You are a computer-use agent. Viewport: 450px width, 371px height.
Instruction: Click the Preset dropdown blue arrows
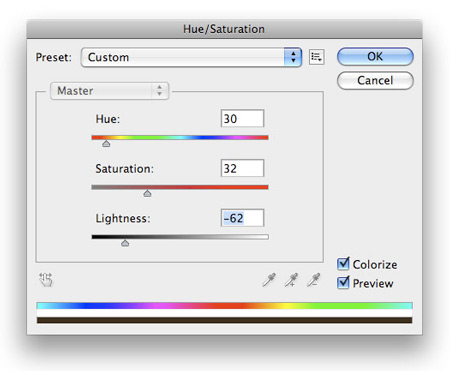pos(293,57)
